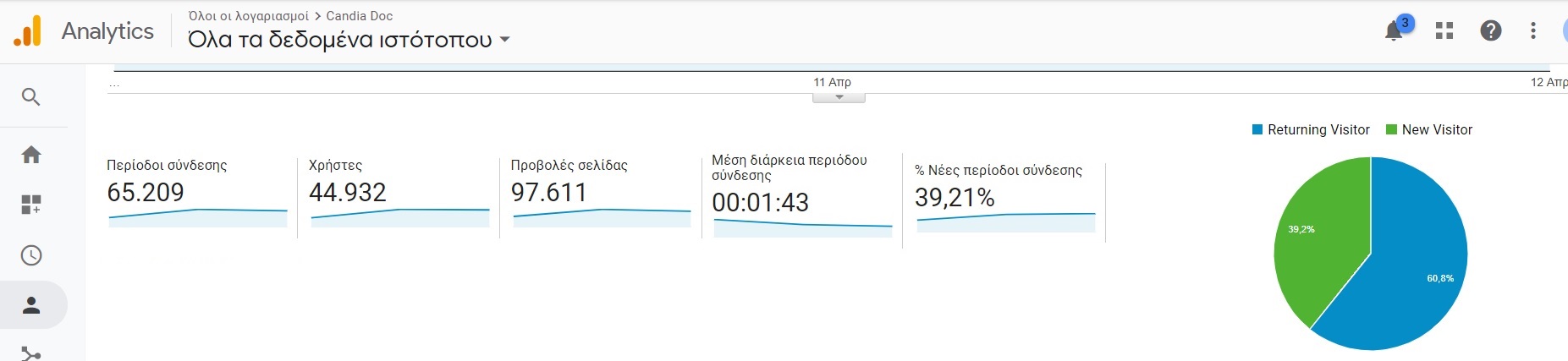
Task: Click the Όλοι οι λογαριασμοί breadcrumb link
Action: pos(249,16)
